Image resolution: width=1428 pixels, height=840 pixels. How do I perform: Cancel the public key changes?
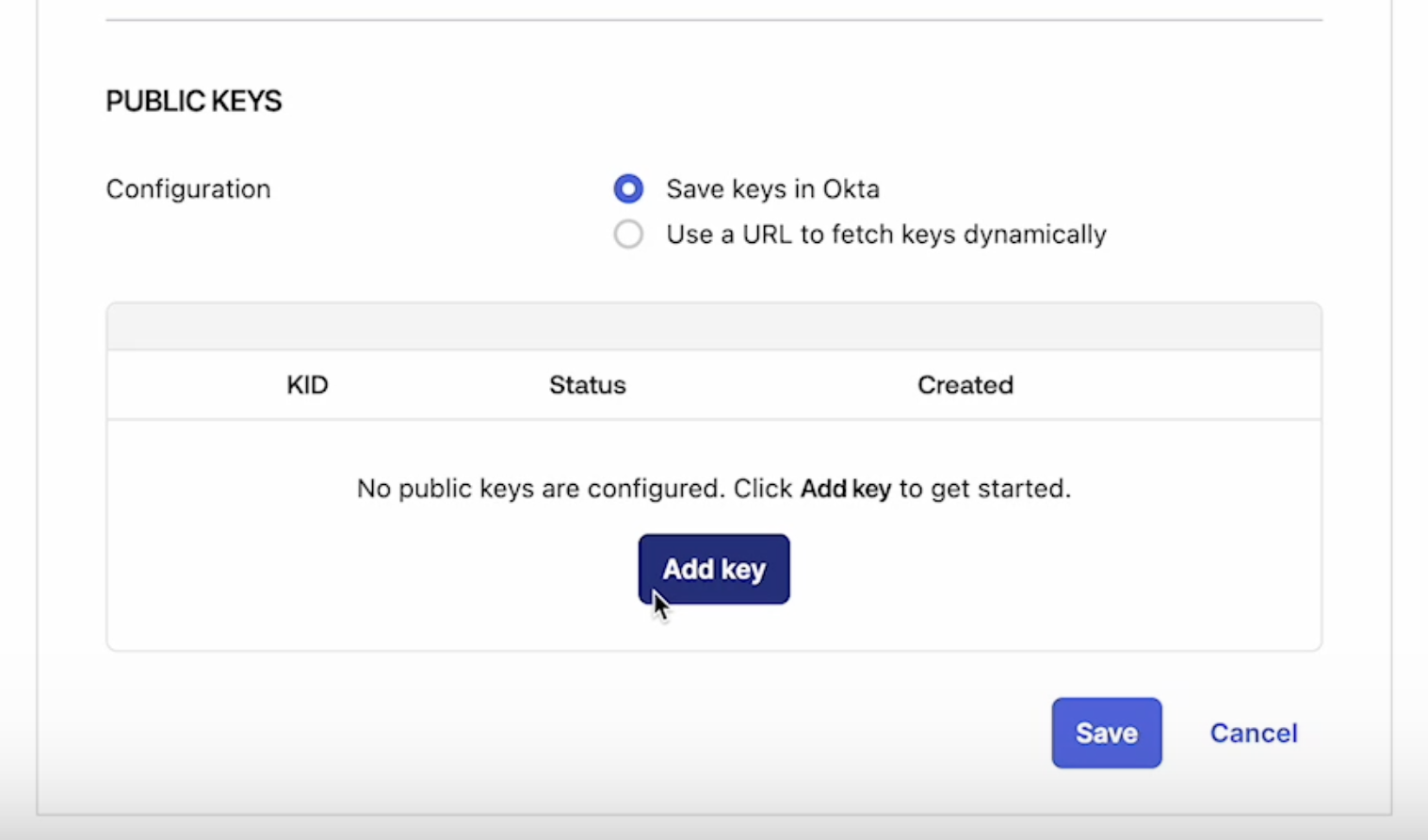coord(1254,733)
